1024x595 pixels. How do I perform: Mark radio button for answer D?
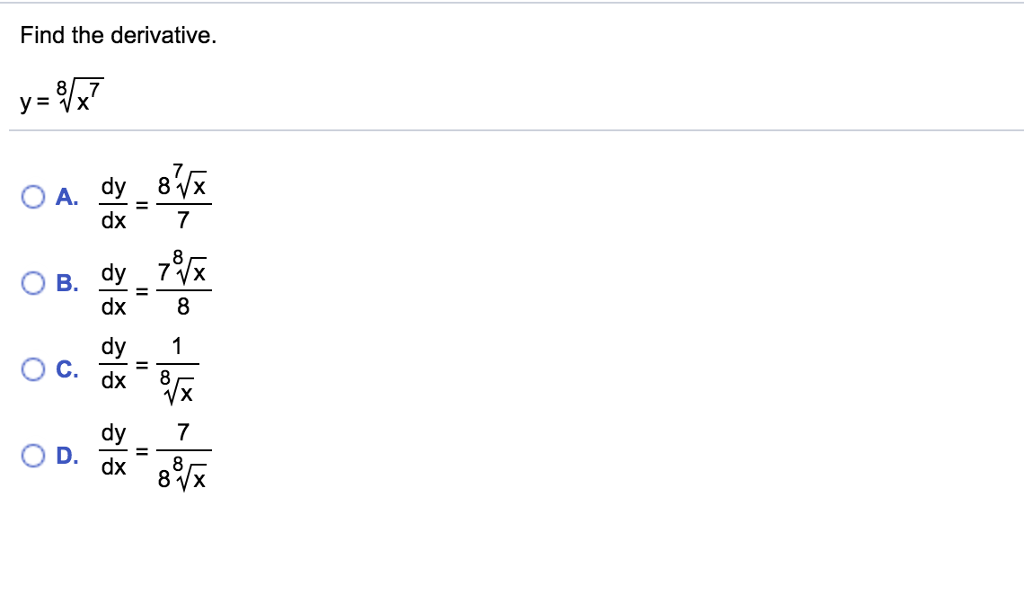click(x=33, y=455)
